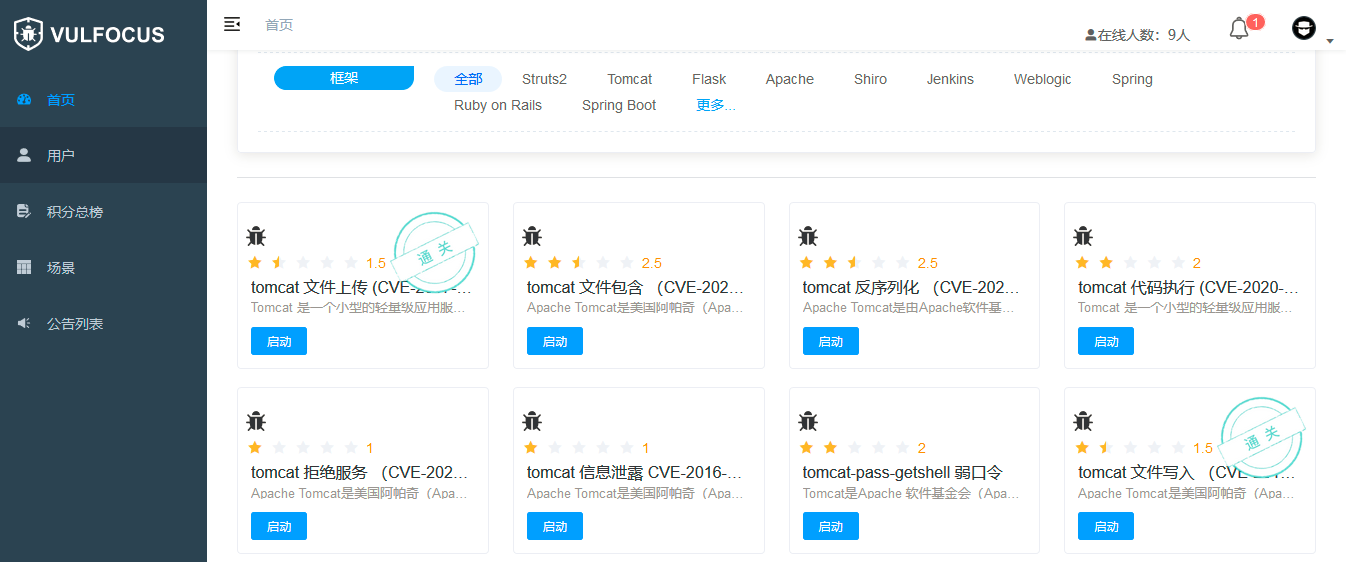Open the tomcat 文件上传 card title

point(360,288)
